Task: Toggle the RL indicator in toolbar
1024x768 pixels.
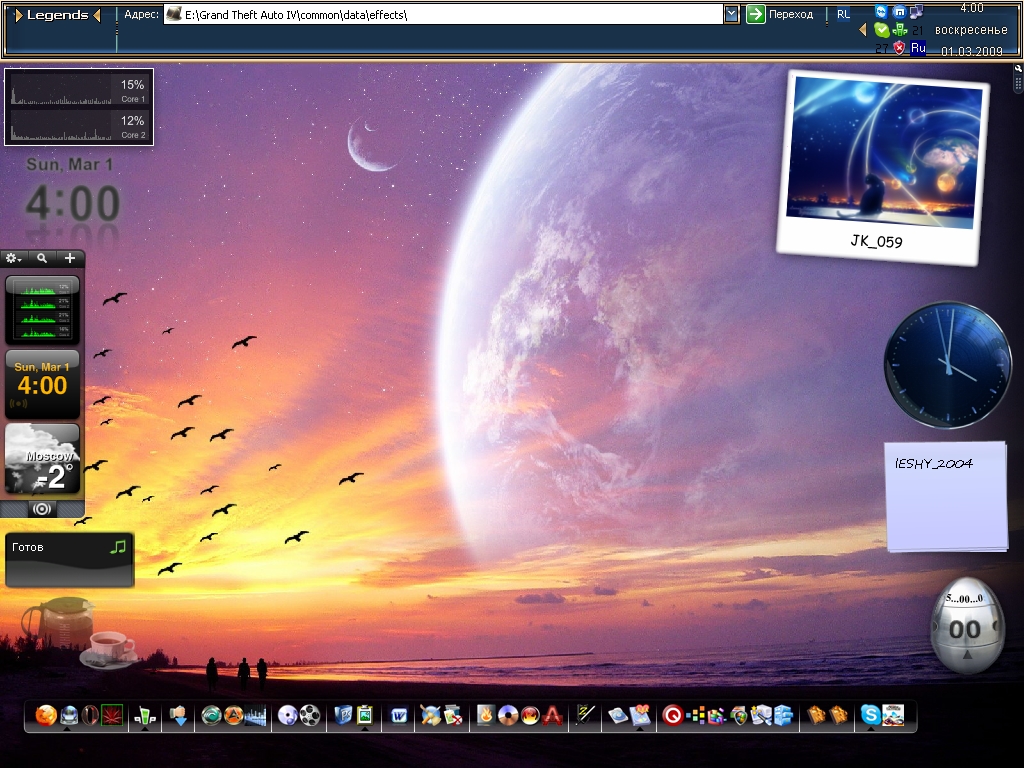Action: click(x=843, y=14)
